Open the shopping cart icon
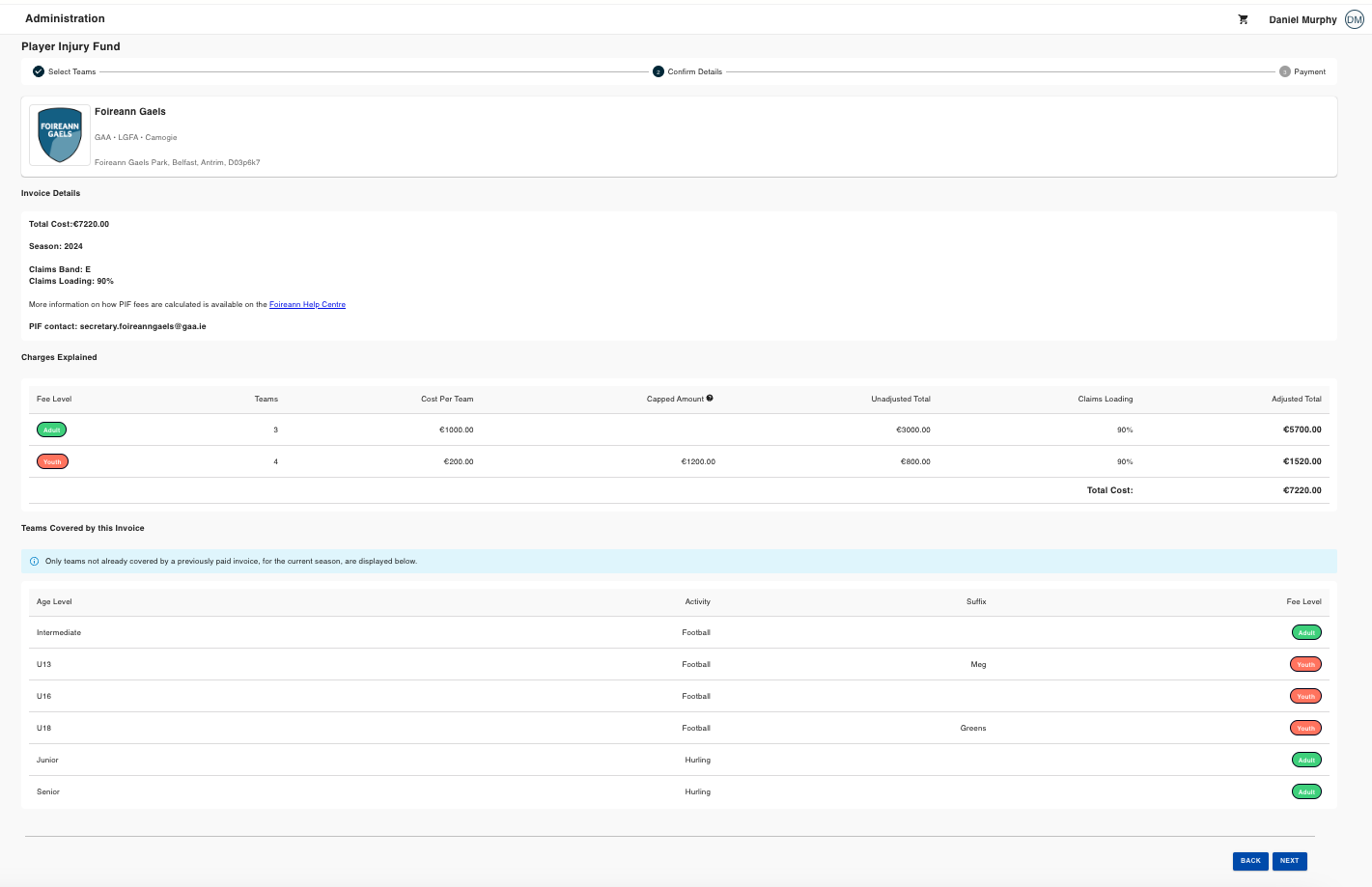The width and height of the screenshot is (1372, 887). click(x=1243, y=19)
